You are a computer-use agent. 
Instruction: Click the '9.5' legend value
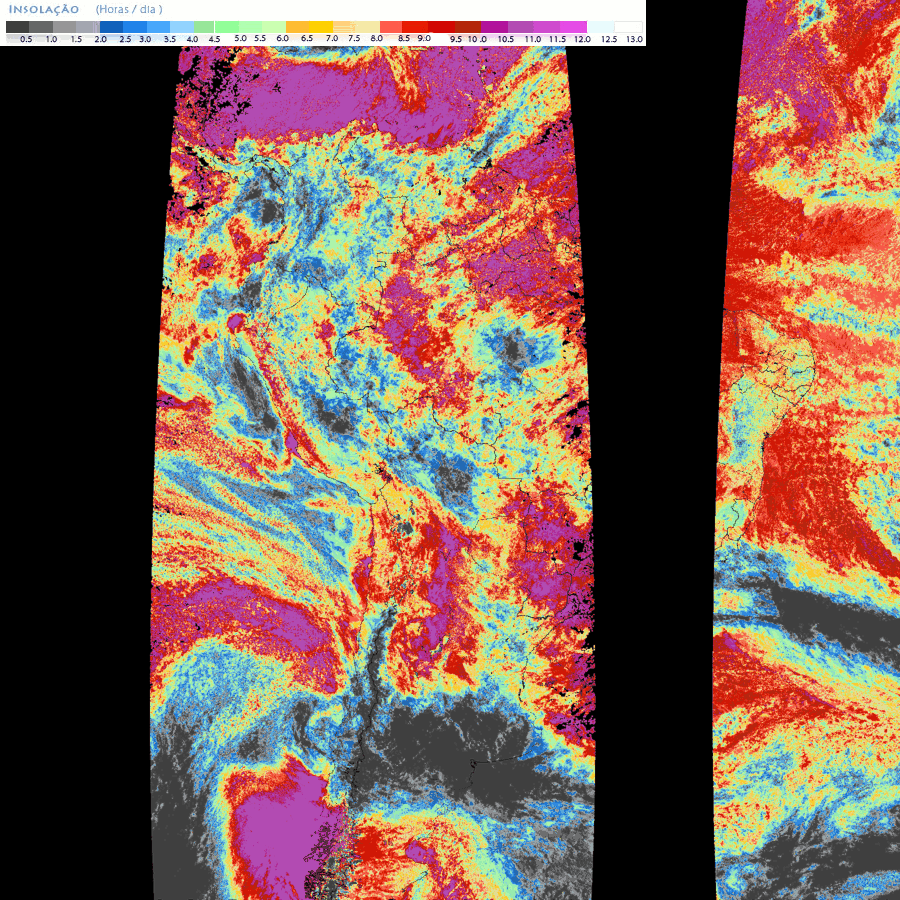(x=456, y=40)
